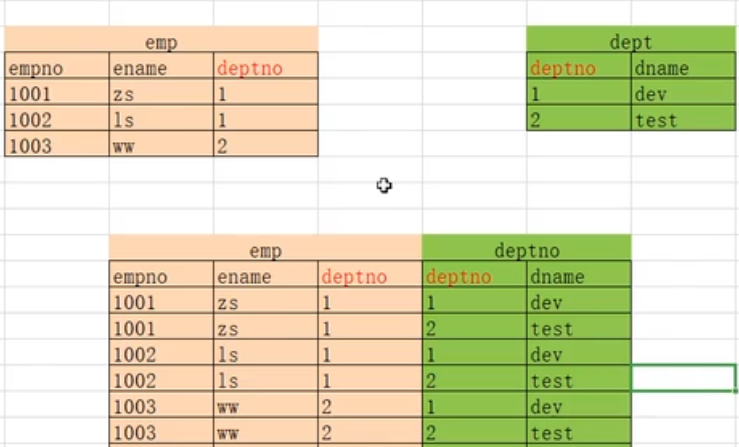The width and height of the screenshot is (739, 447).
Task: Select 'empno' header in the top emp table
Action: click(x=57, y=68)
